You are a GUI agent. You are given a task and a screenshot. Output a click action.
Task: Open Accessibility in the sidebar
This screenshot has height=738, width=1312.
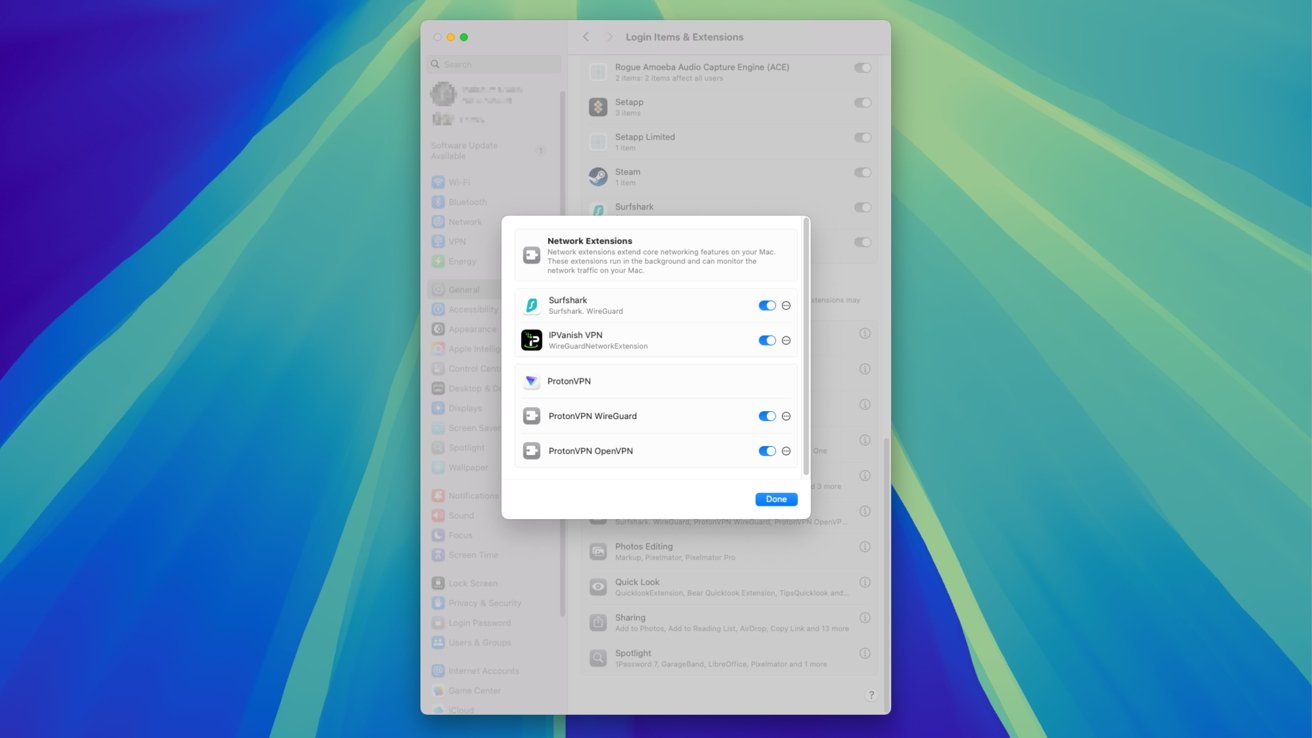[x=493, y=309]
